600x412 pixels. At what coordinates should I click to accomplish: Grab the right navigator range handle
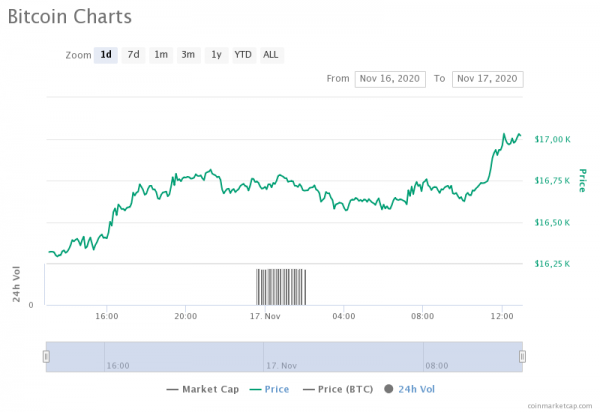click(x=522, y=357)
